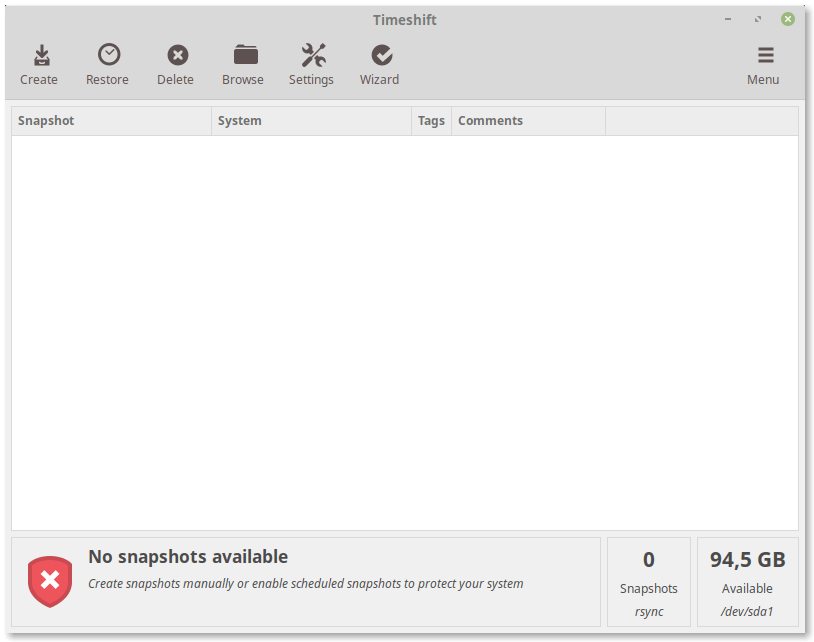814x642 pixels.
Task: Open the Restore clock icon
Action: coord(109,54)
